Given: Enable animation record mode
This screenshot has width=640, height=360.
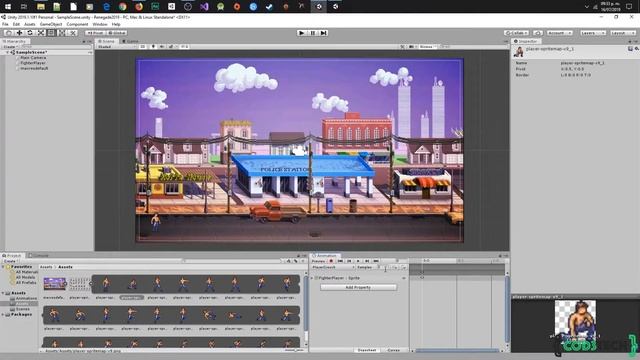Looking at the screenshot, I should 331,261.
